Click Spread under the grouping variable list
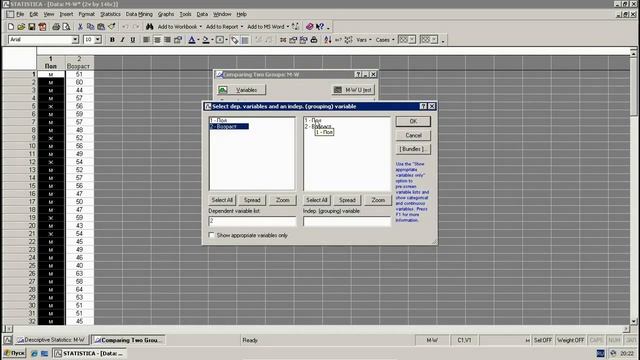 [347, 200]
